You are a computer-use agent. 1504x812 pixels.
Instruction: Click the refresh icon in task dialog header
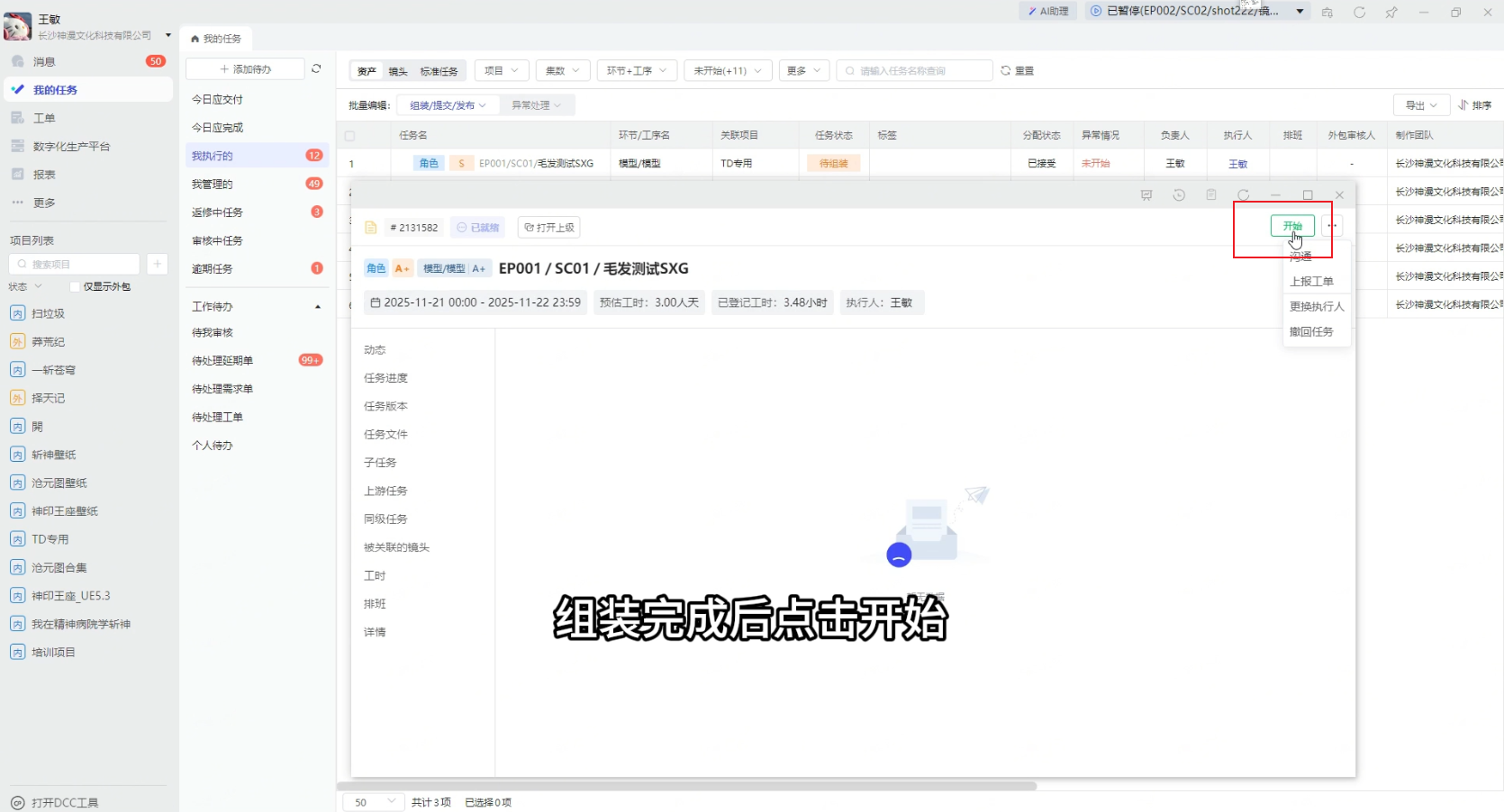[1244, 194]
